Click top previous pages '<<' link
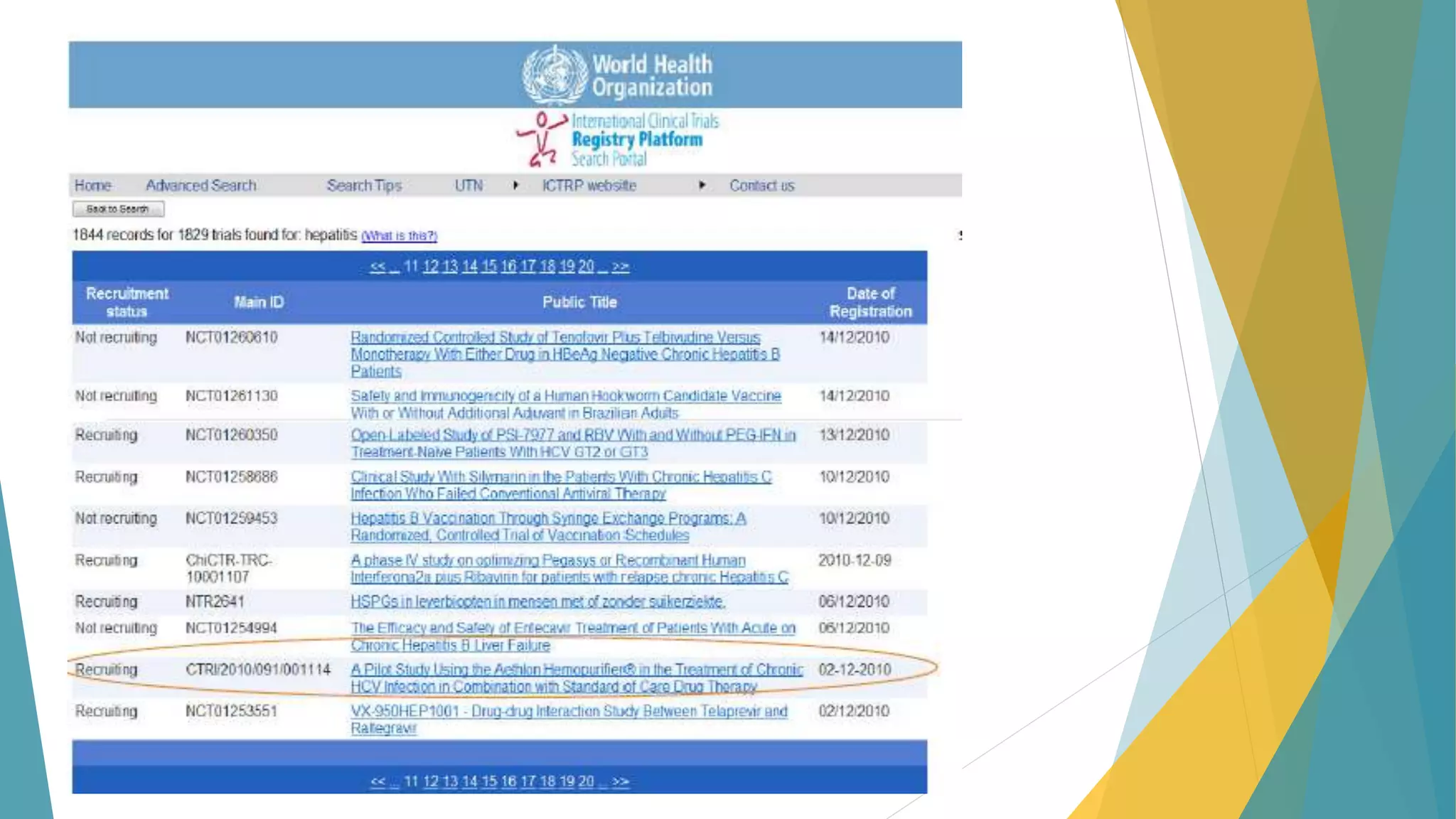 [378, 267]
